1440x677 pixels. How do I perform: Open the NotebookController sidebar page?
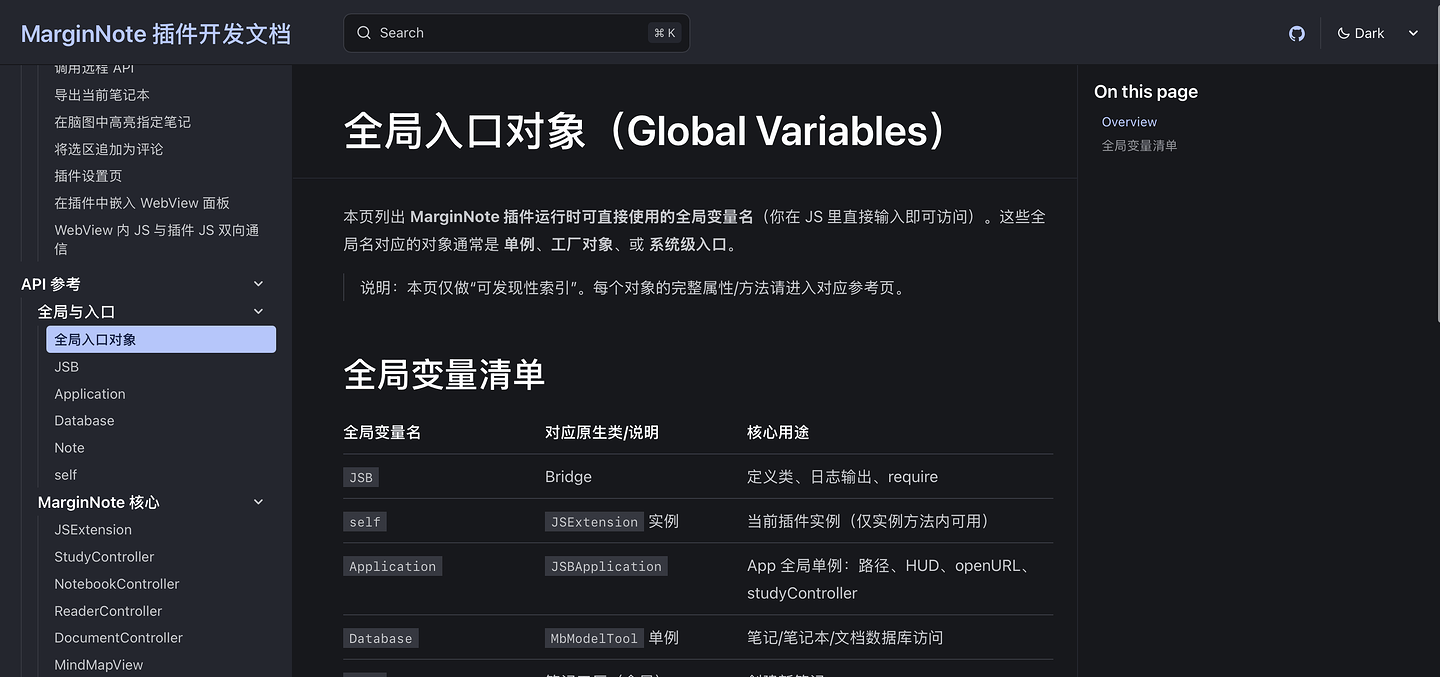coord(161,584)
